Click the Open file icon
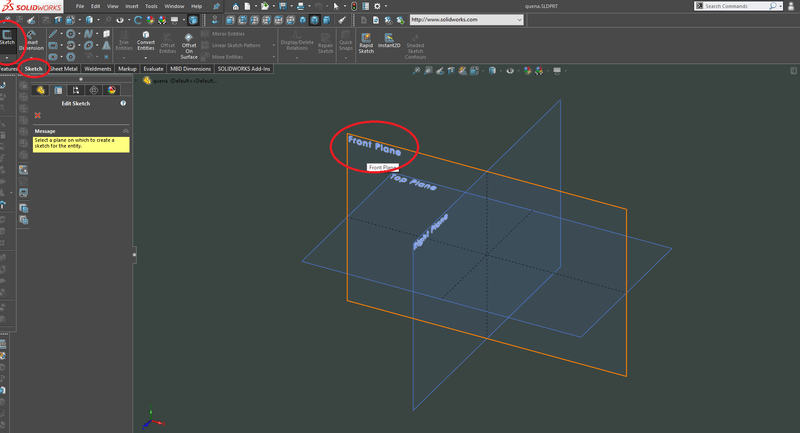Screen dimensions: 800x433 pyautogui.click(x=264, y=6)
